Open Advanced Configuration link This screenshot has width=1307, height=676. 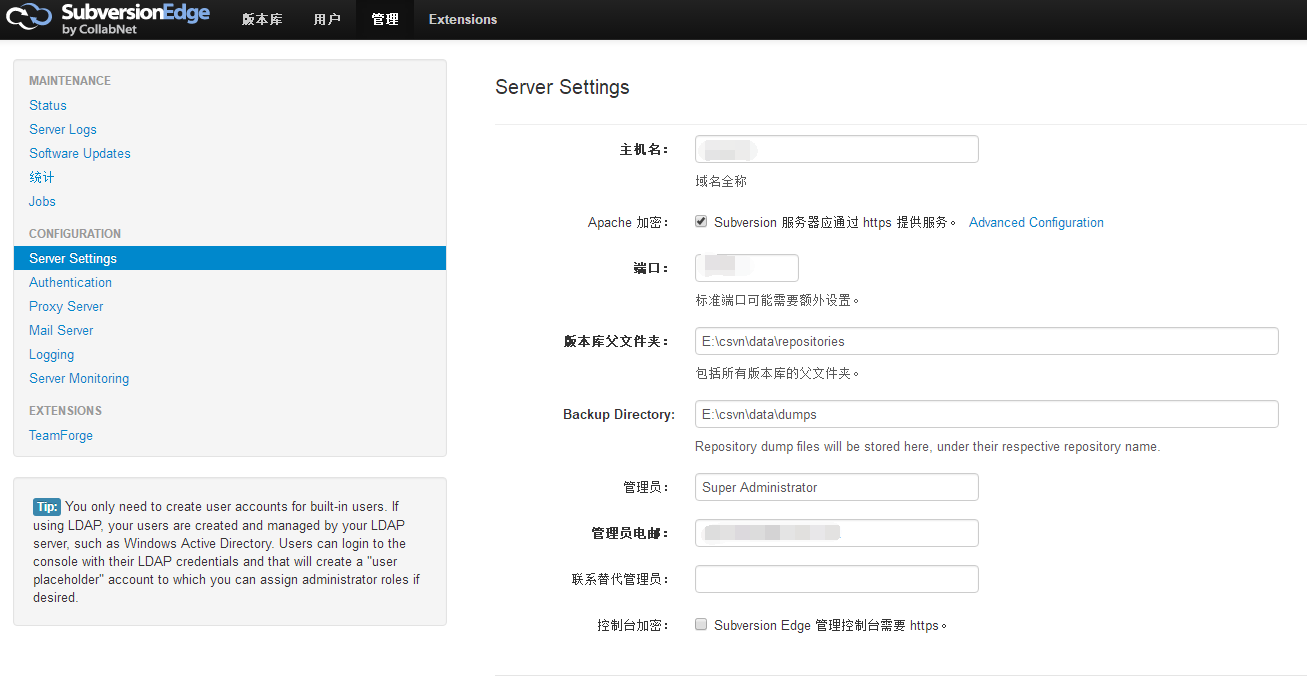point(1036,222)
